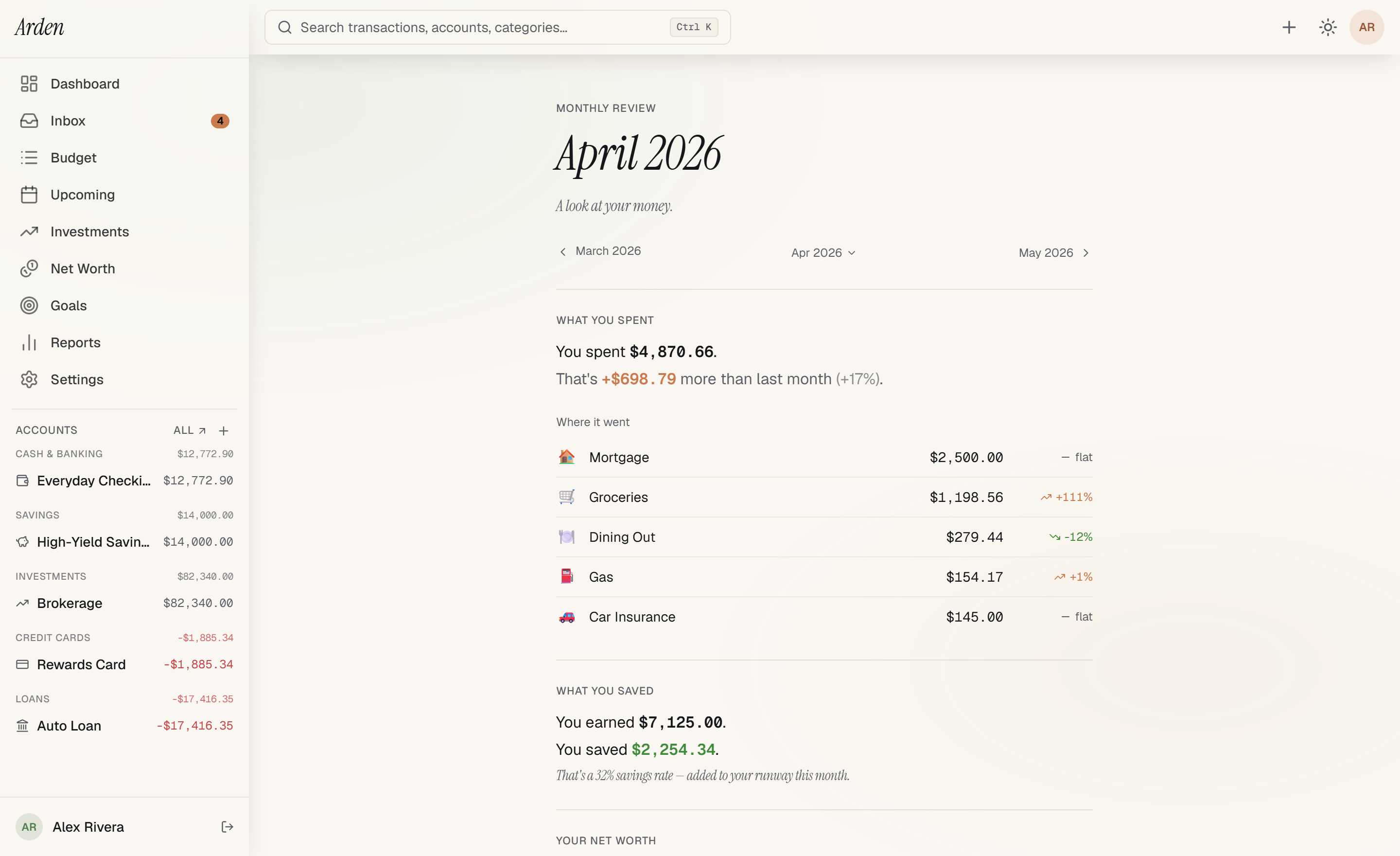1400x856 pixels.
Task: Click the High-Yield Savings piggy icon
Action: coord(22,542)
